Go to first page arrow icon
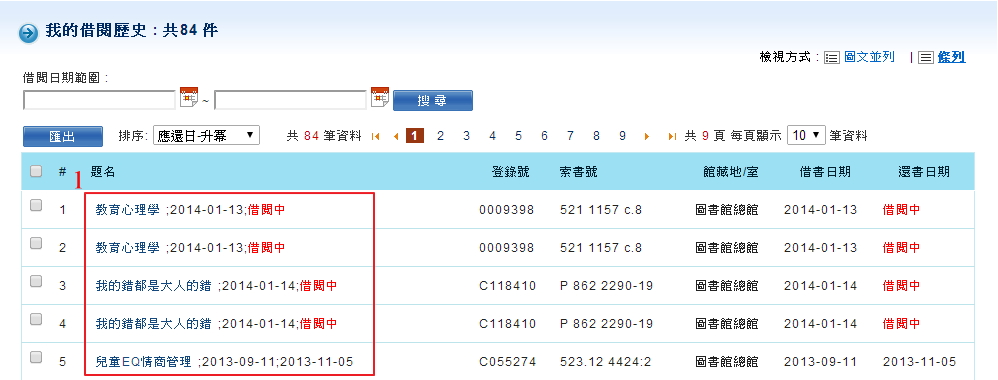 376,136
